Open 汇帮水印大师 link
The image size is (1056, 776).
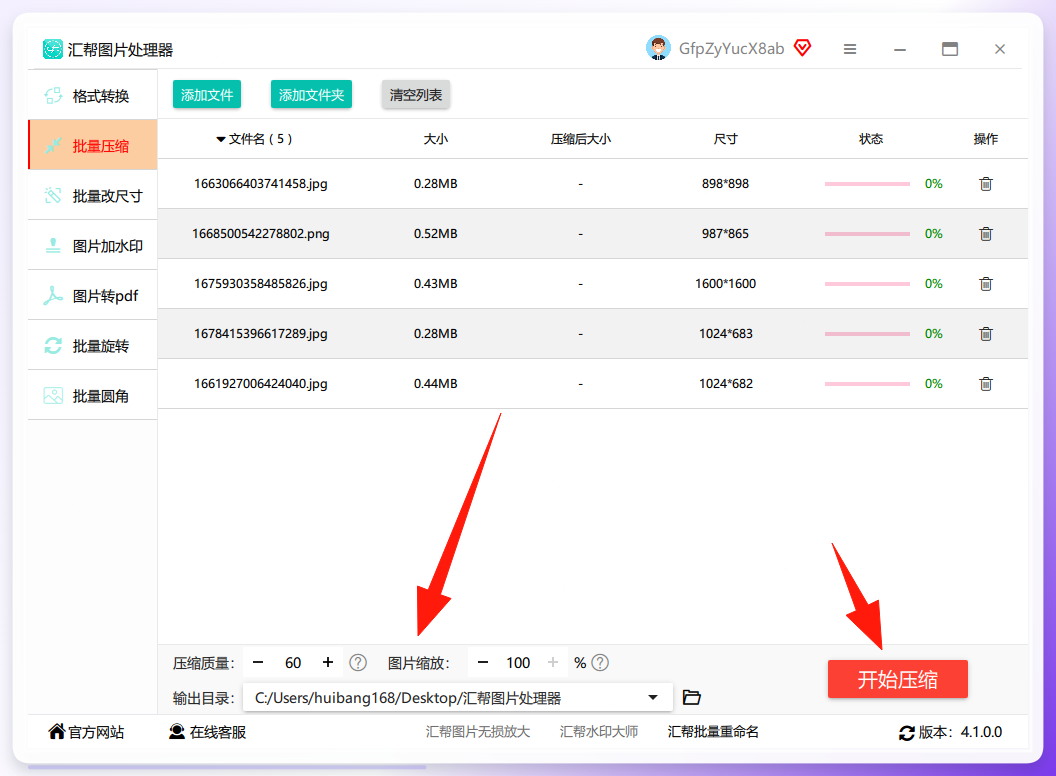coord(599,732)
